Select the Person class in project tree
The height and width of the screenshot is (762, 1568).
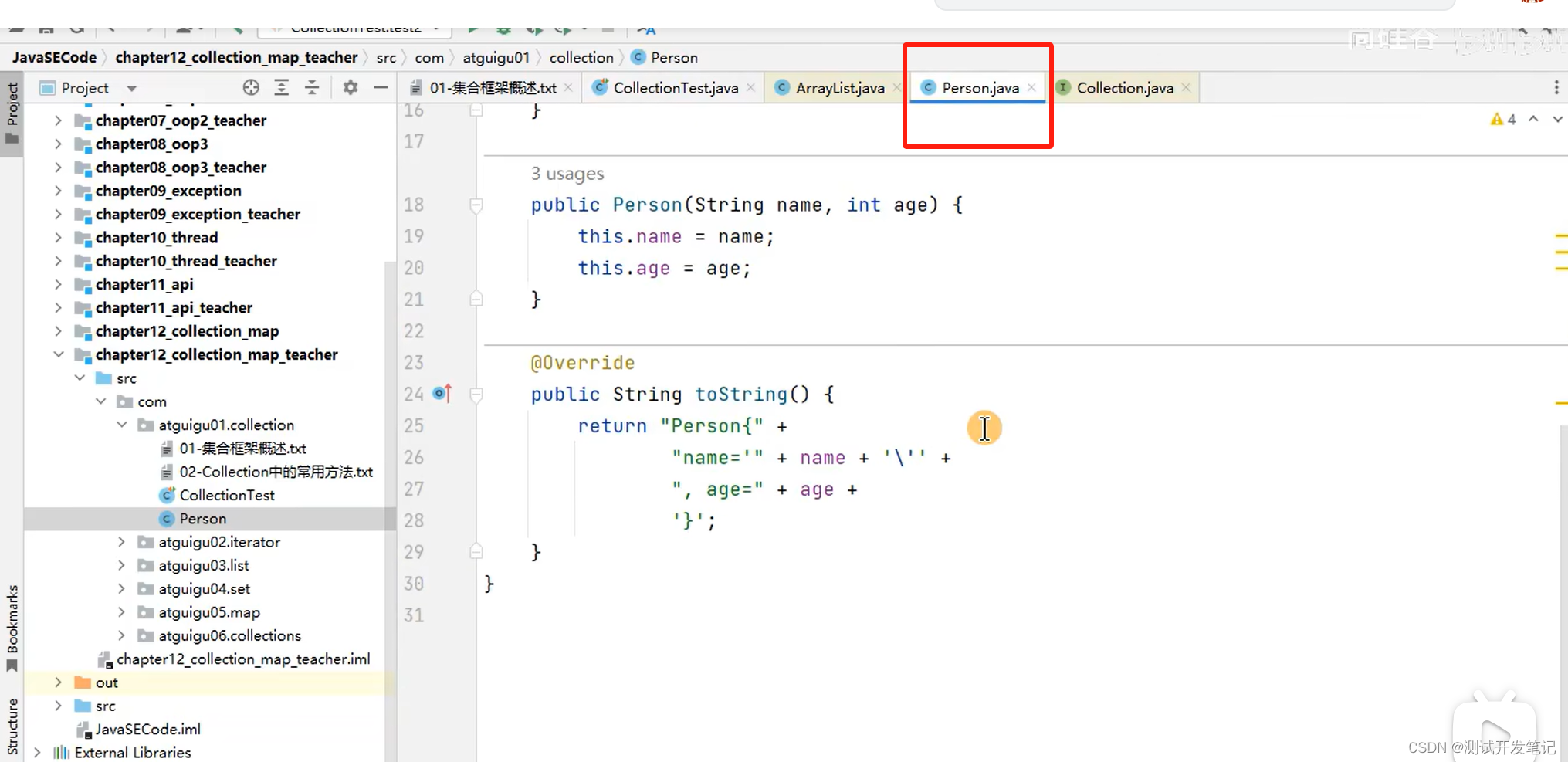tap(203, 519)
